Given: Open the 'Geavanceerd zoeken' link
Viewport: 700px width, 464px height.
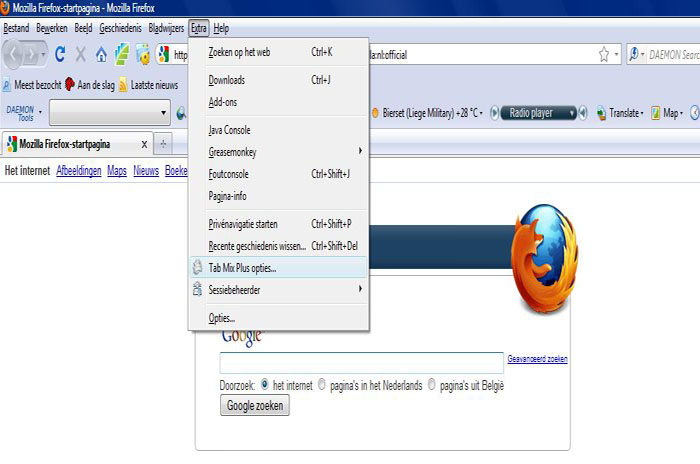Looking at the screenshot, I should [x=538, y=359].
